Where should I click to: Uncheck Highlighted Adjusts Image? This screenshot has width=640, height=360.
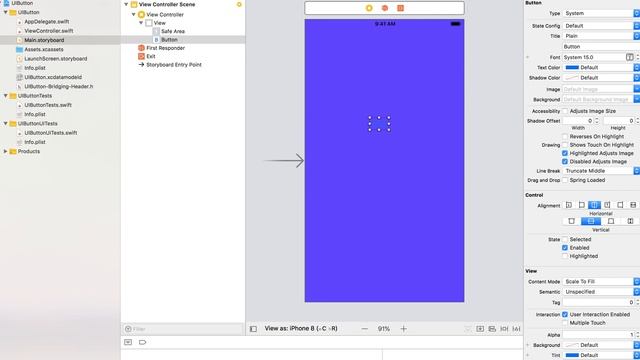pos(565,153)
